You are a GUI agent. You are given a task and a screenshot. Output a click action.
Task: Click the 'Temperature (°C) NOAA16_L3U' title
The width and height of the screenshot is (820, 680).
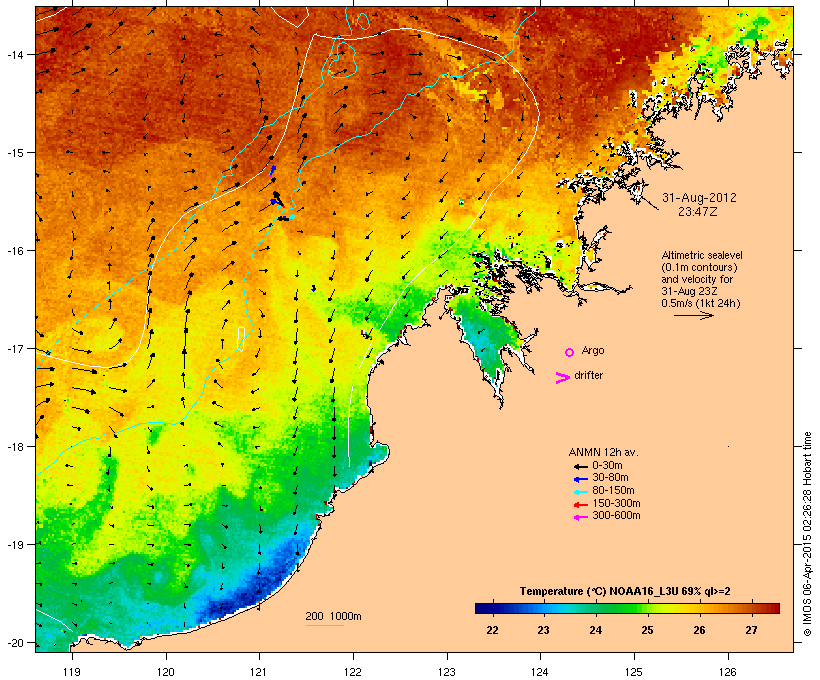[600, 592]
